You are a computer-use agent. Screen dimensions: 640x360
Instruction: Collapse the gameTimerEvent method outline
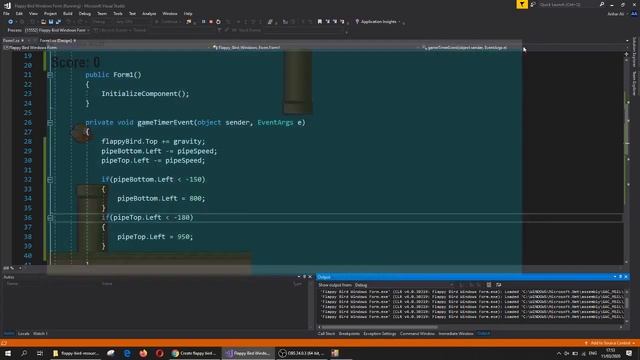pyautogui.click(x=50, y=122)
